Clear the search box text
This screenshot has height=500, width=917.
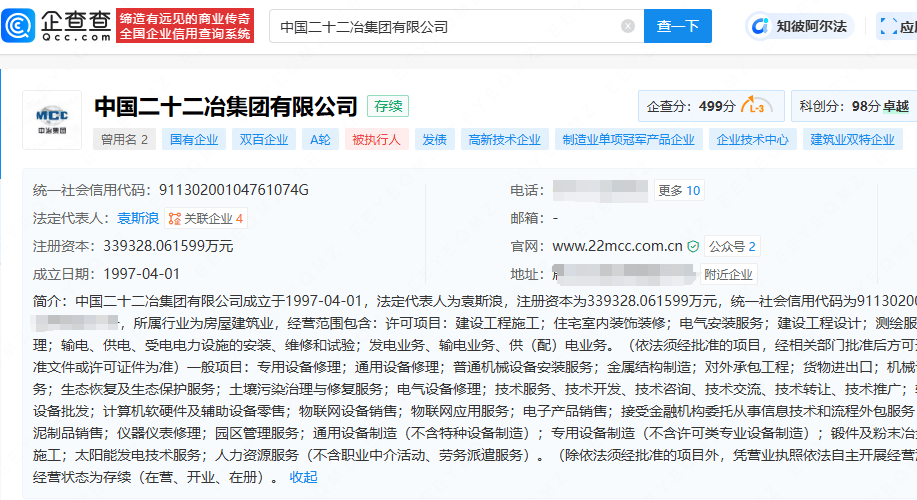pos(627,26)
